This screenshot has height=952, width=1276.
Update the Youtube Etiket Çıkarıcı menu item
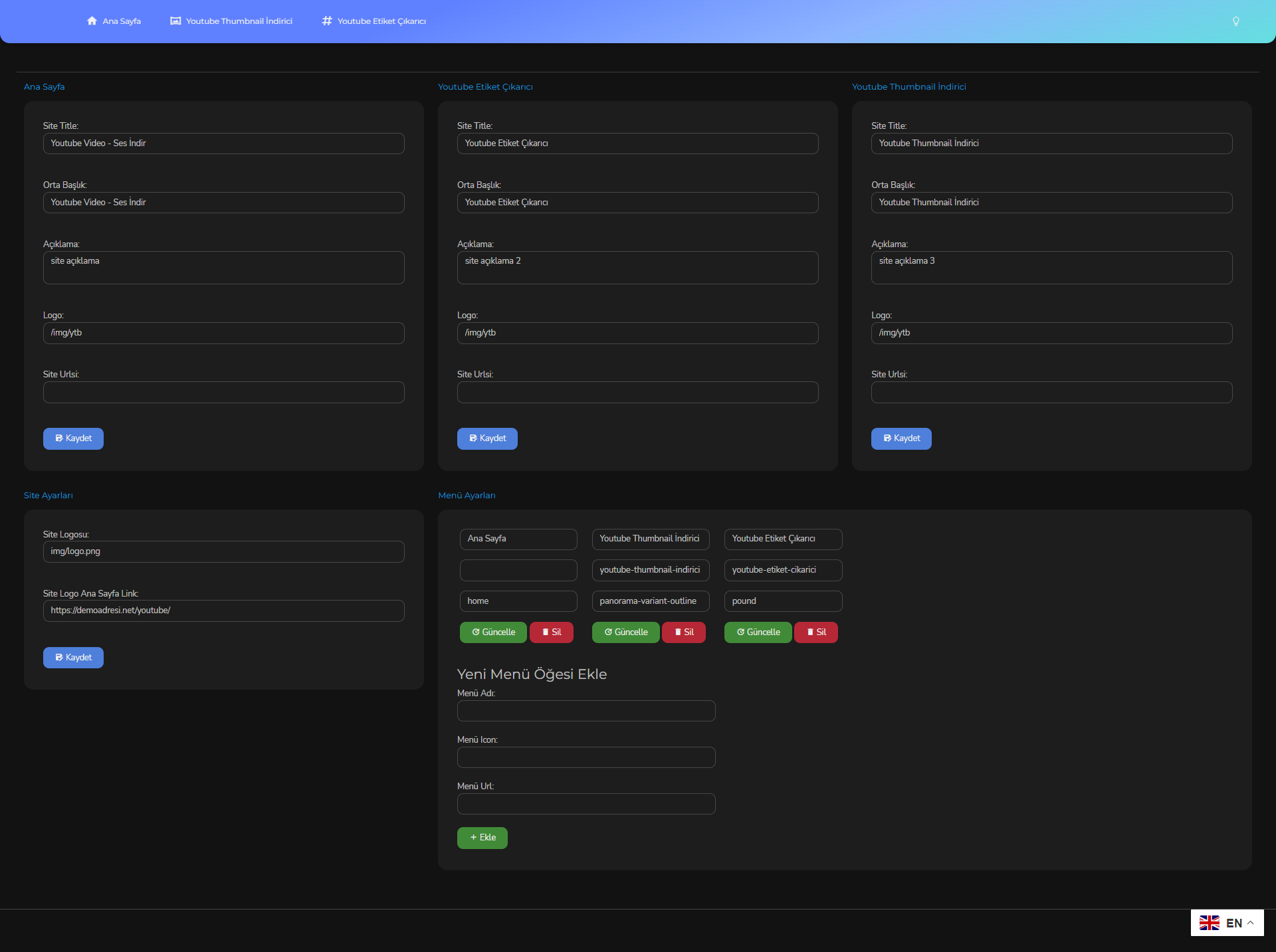point(758,632)
